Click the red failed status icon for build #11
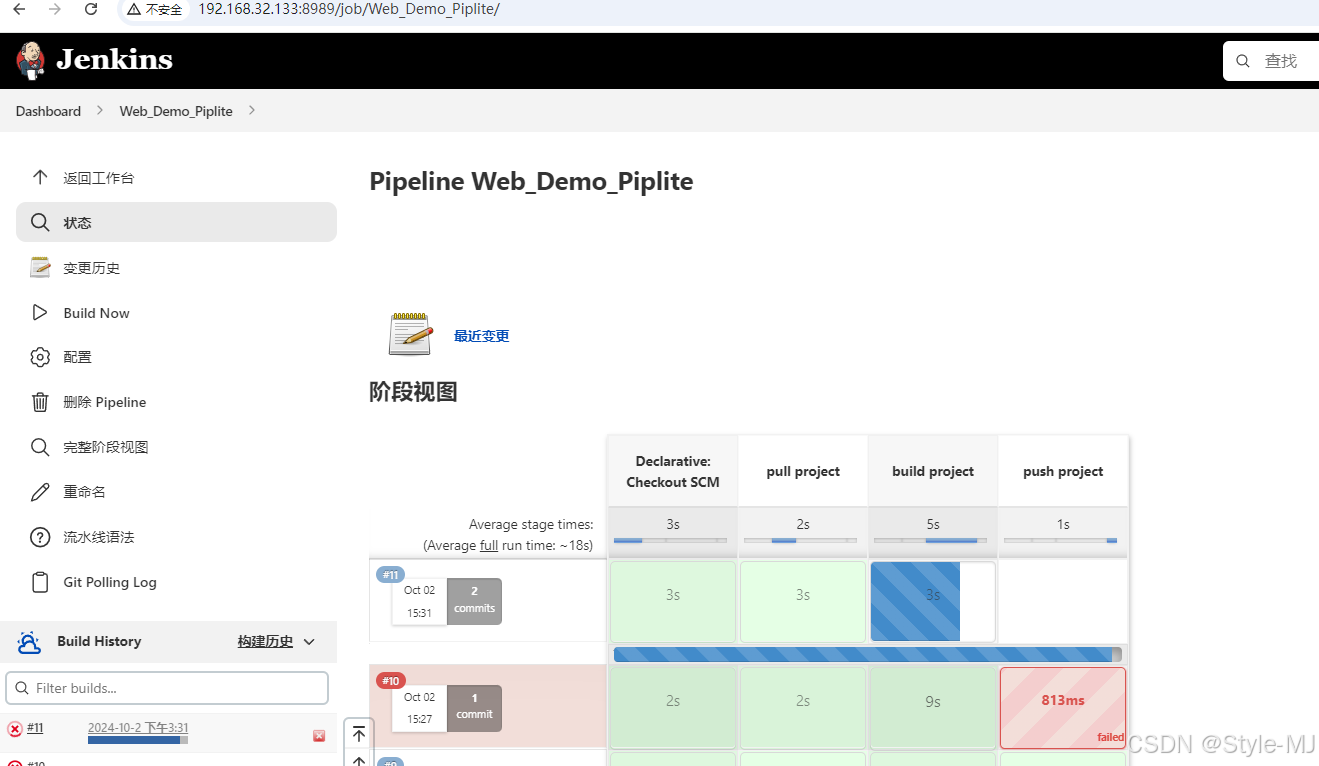This screenshot has width=1319, height=766. point(15,729)
